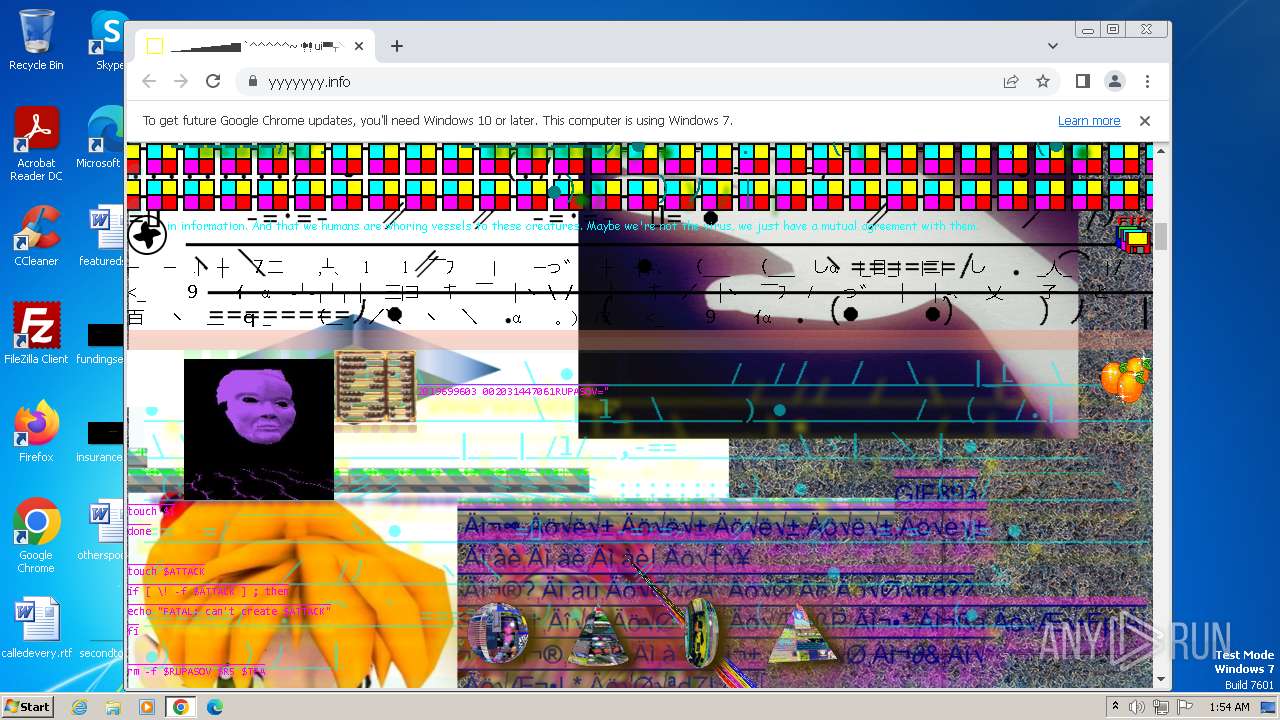Click the taskbar clock showing 1:54 AM
Image resolution: width=1280 pixels, height=720 pixels.
click(1228, 707)
